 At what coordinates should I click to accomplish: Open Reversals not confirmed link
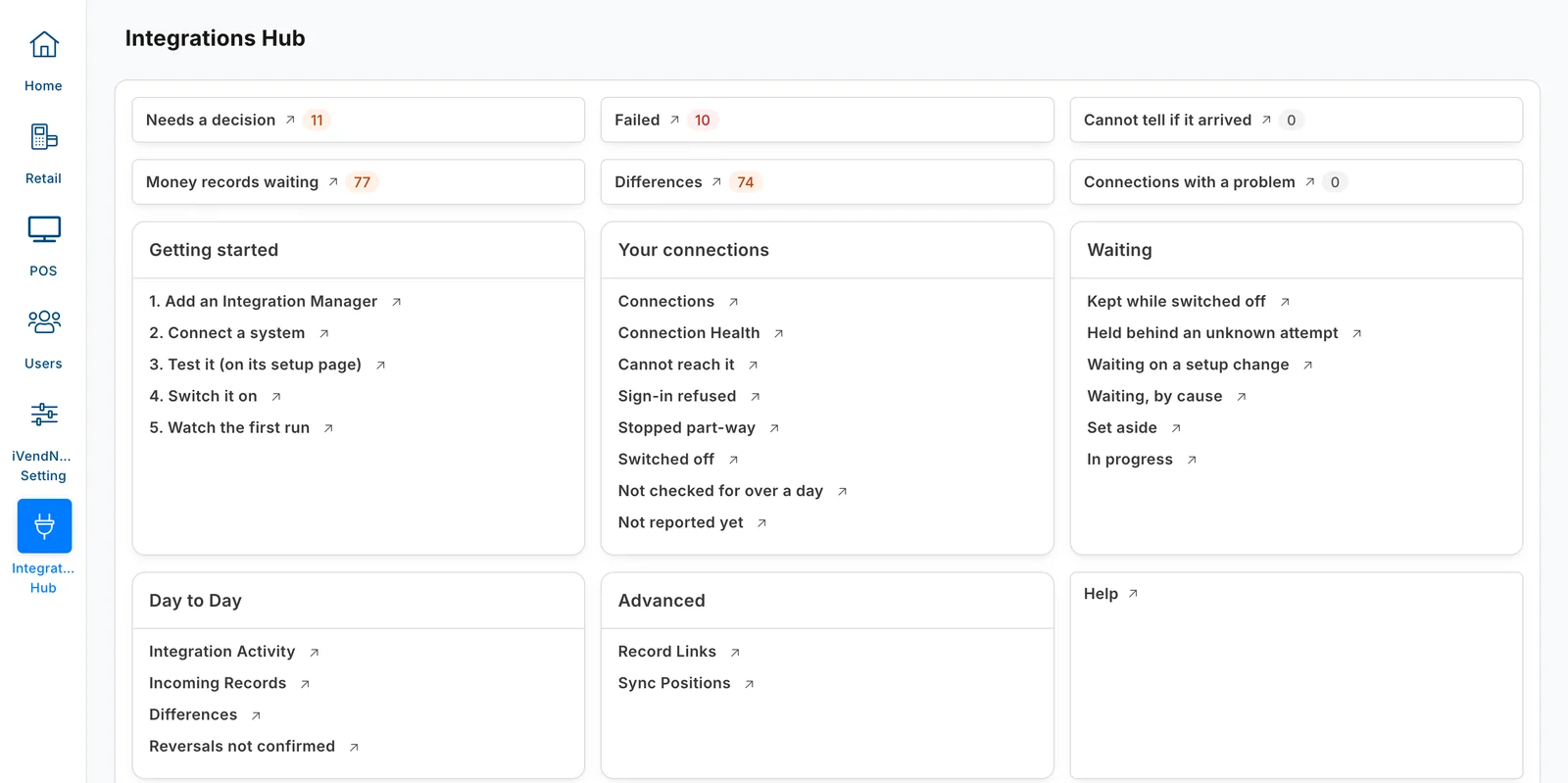[x=242, y=747]
